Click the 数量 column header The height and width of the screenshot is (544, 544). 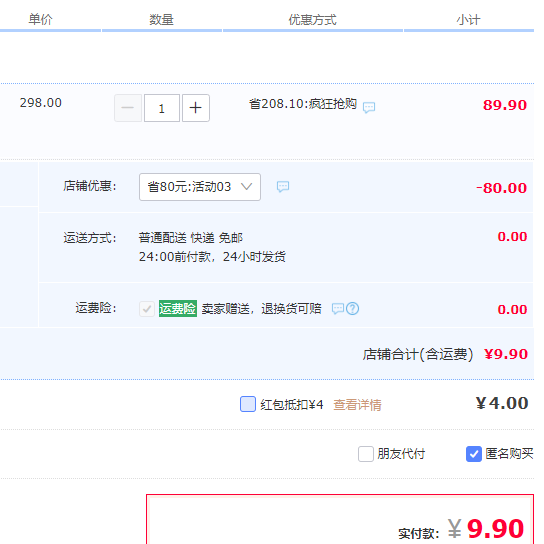(x=161, y=20)
